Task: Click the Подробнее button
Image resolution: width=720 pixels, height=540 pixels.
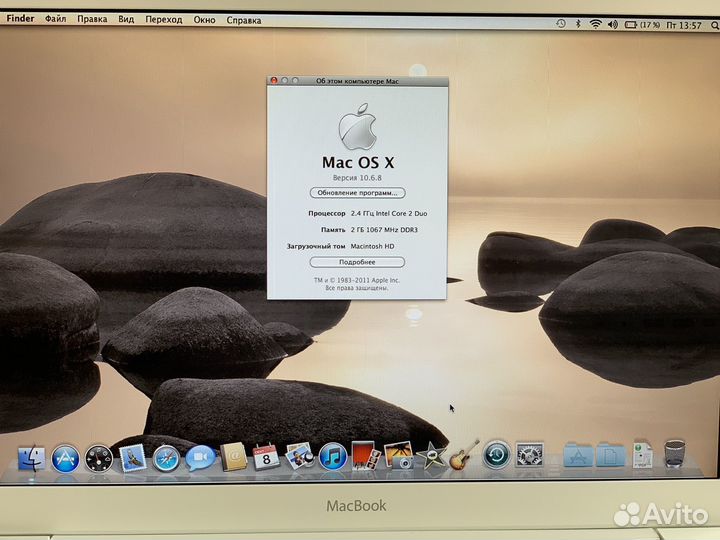Action: tap(357, 262)
